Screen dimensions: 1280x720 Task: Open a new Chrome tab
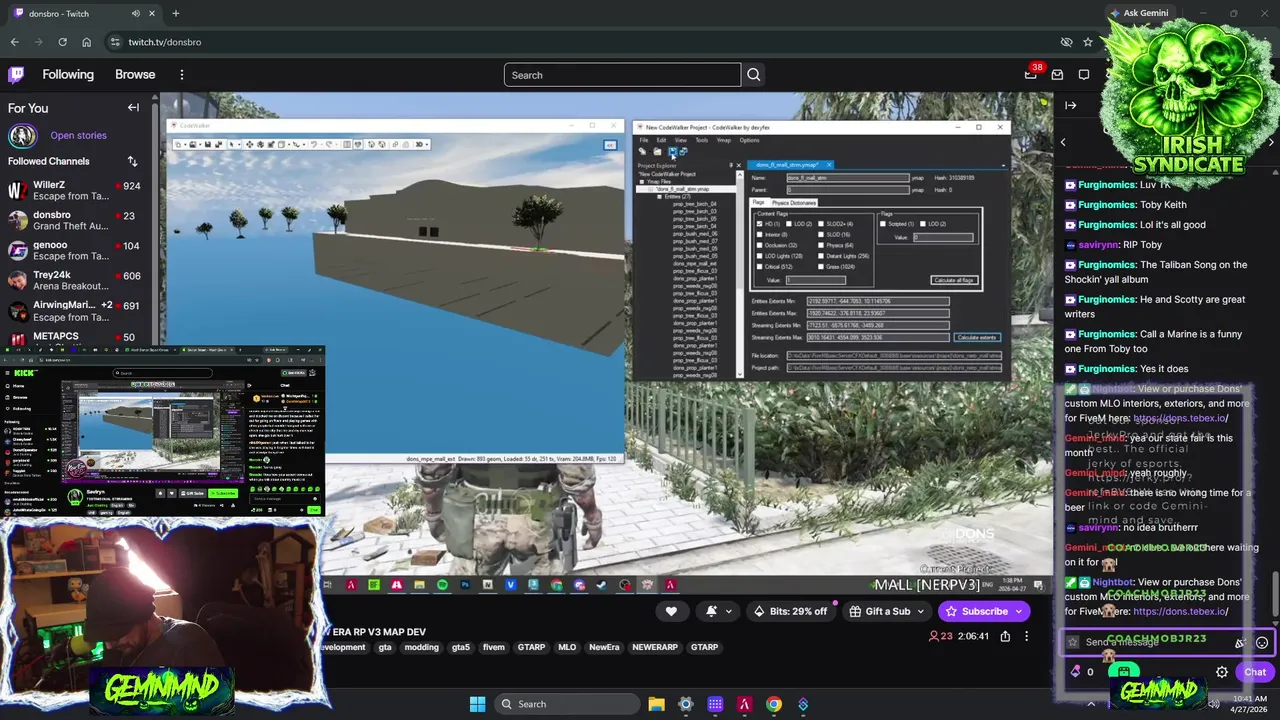coord(175,13)
